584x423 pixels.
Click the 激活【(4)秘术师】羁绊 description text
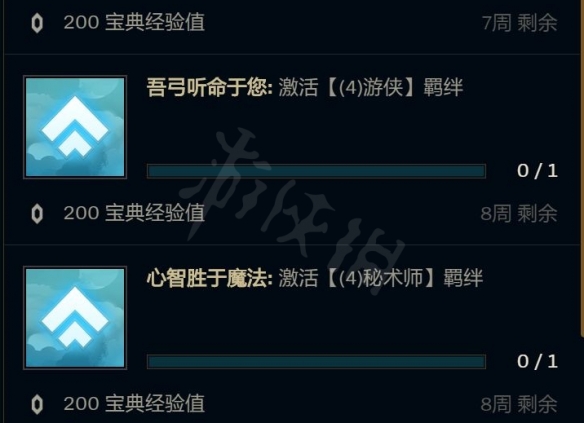coord(381,278)
